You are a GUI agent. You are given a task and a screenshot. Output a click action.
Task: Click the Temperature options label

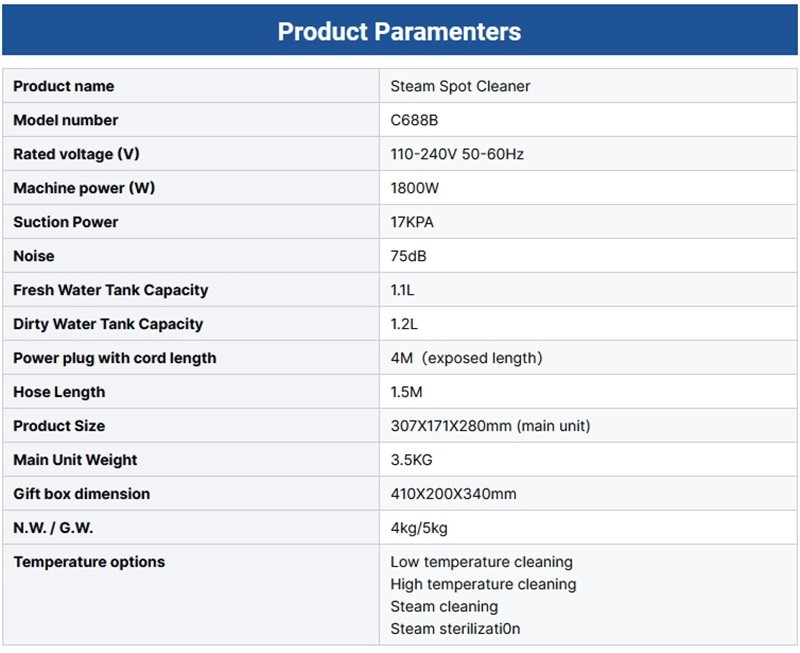pyautogui.click(x=89, y=562)
